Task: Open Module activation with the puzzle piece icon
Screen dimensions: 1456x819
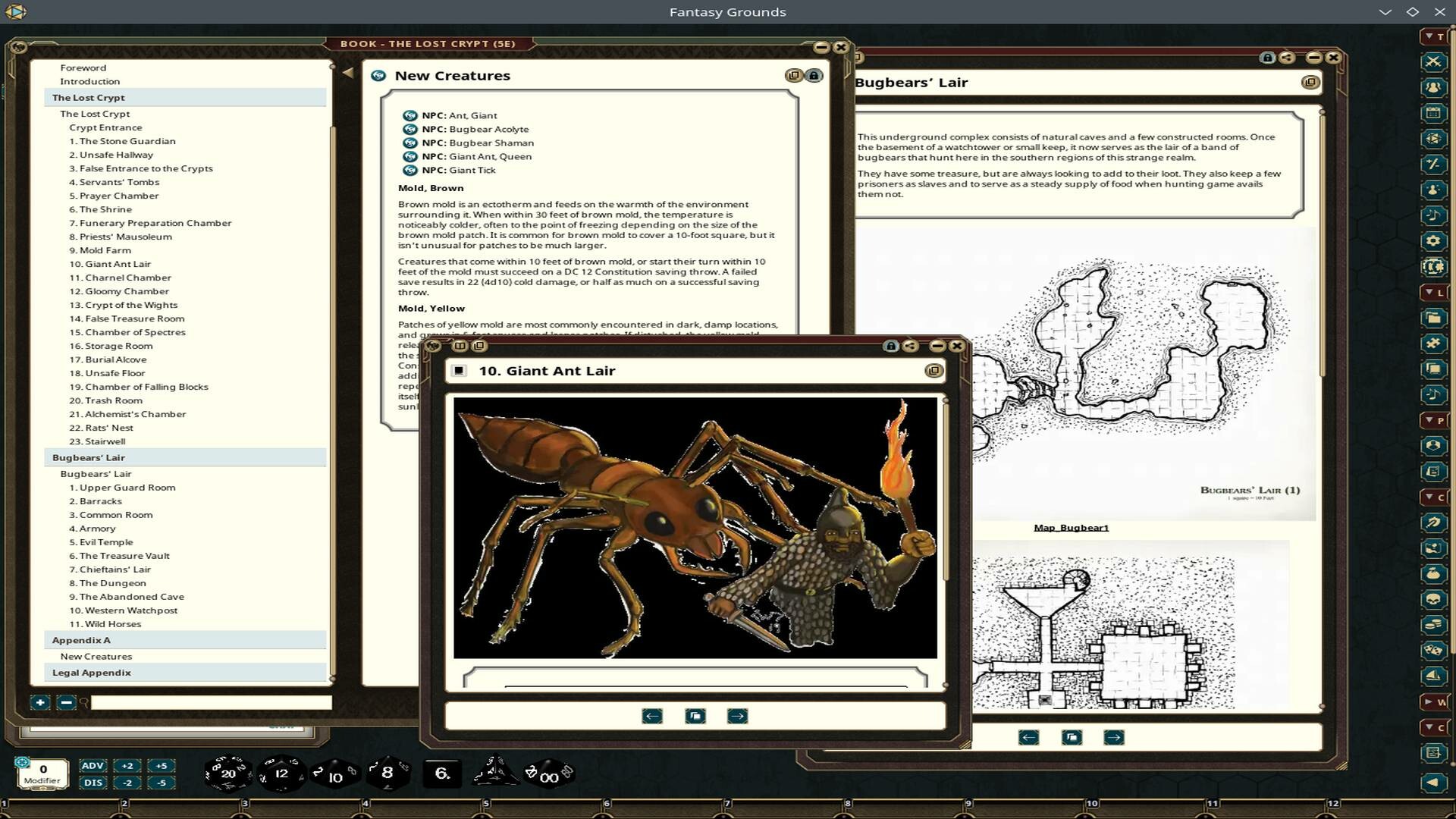Action: [x=1433, y=343]
